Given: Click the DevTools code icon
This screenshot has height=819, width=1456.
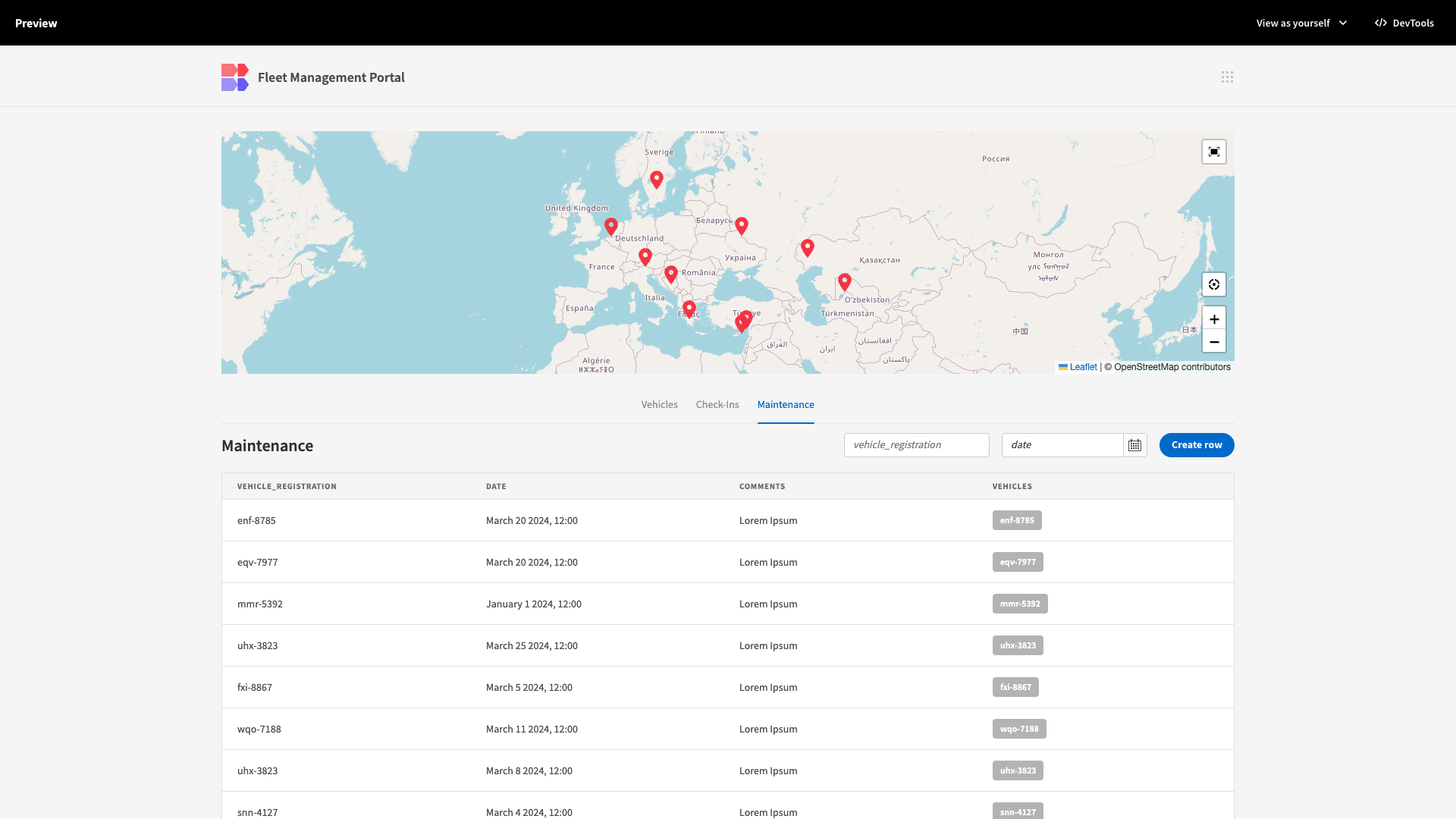Looking at the screenshot, I should (x=1381, y=23).
